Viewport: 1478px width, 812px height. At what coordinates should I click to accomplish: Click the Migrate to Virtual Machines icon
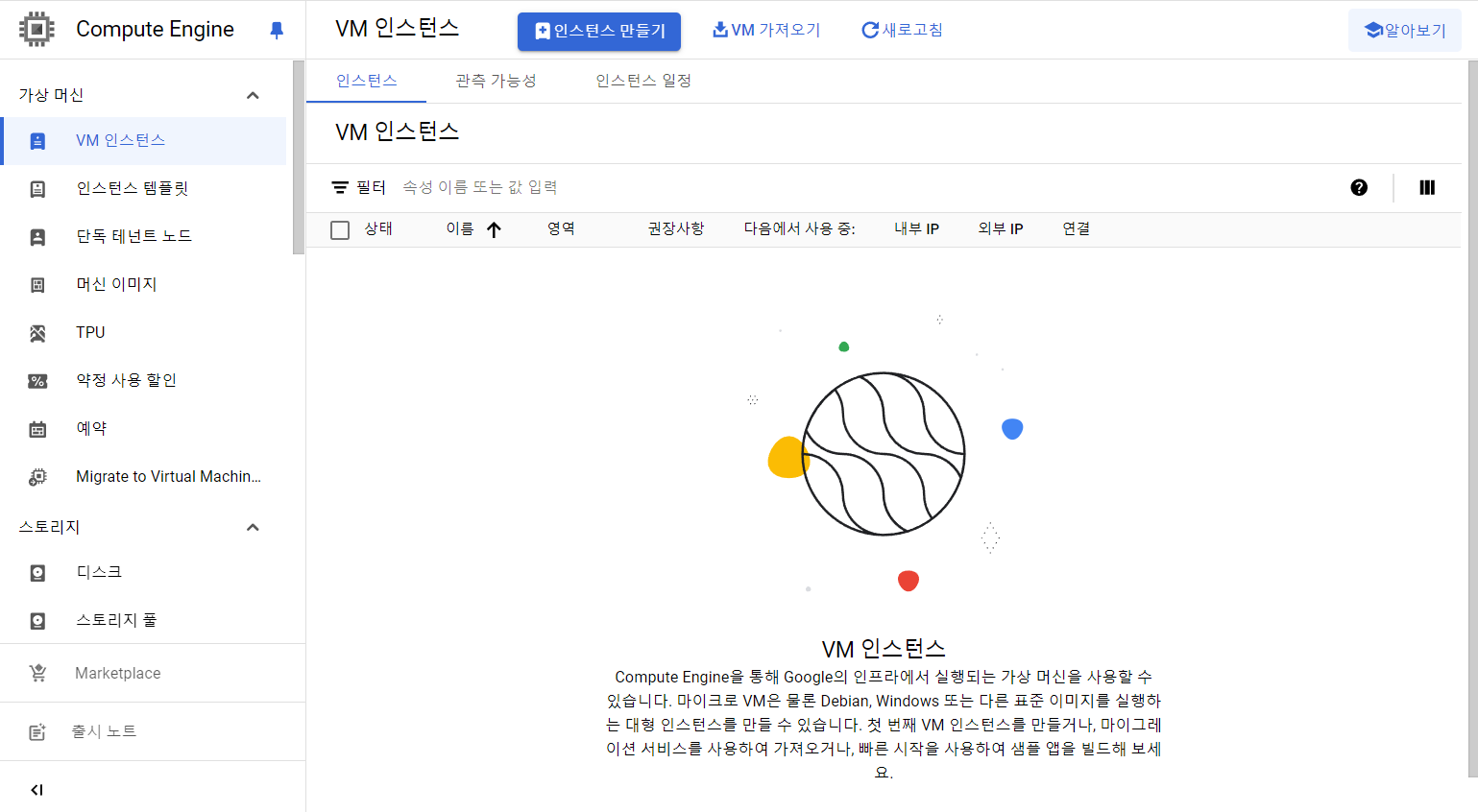pos(37,477)
